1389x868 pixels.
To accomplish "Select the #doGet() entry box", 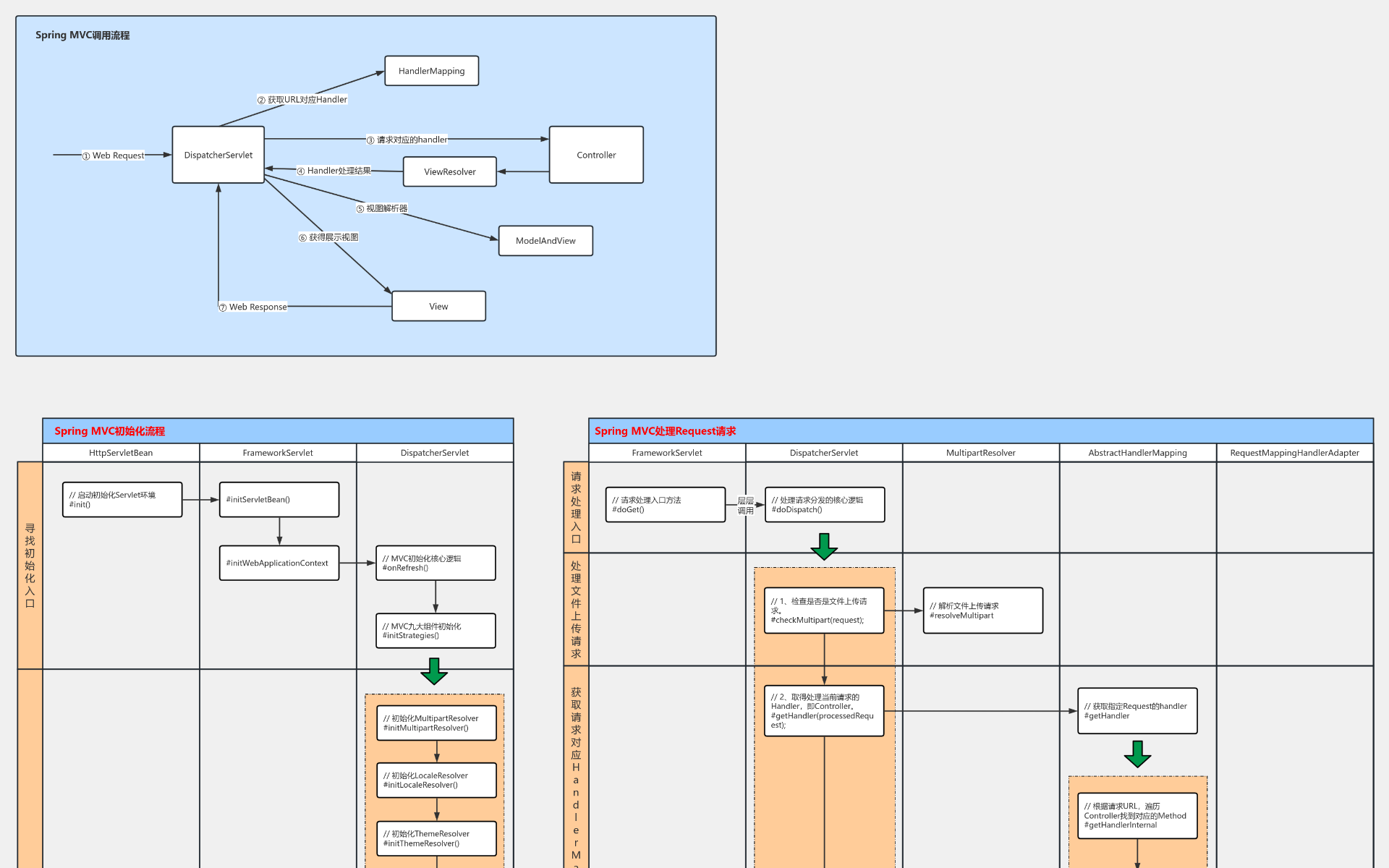I will coord(665,504).
